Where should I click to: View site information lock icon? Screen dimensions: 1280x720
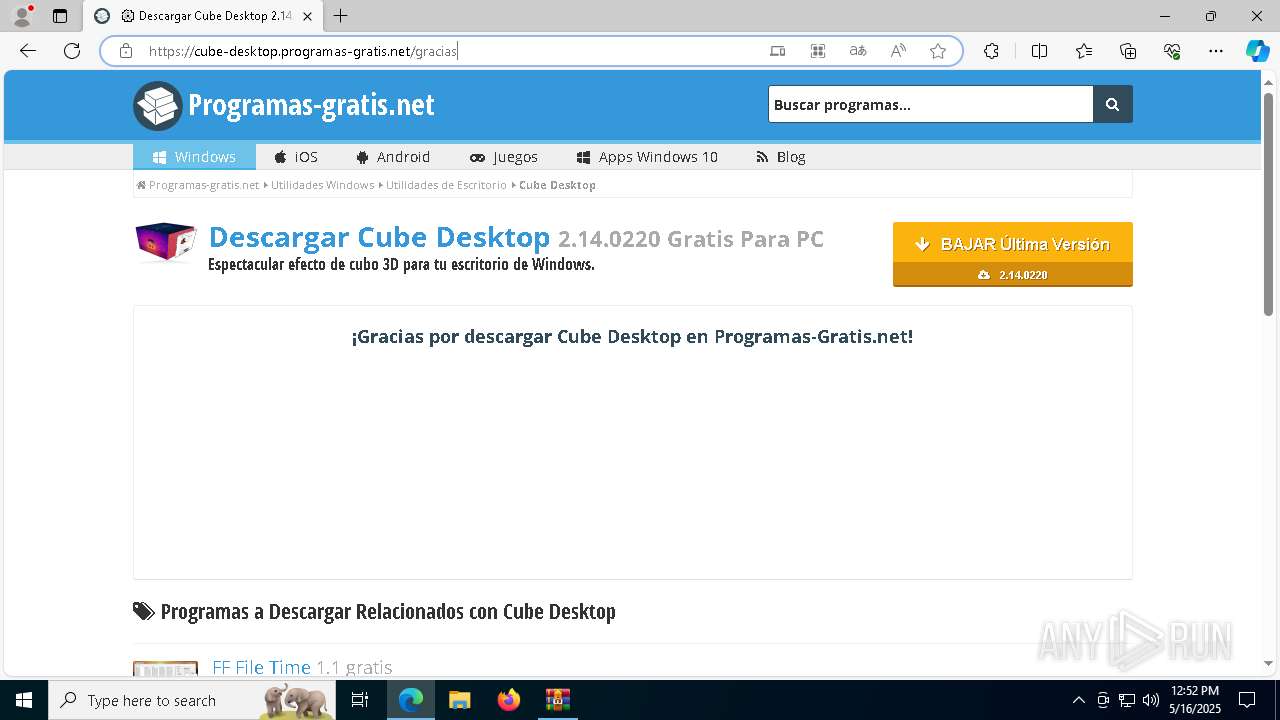click(126, 51)
